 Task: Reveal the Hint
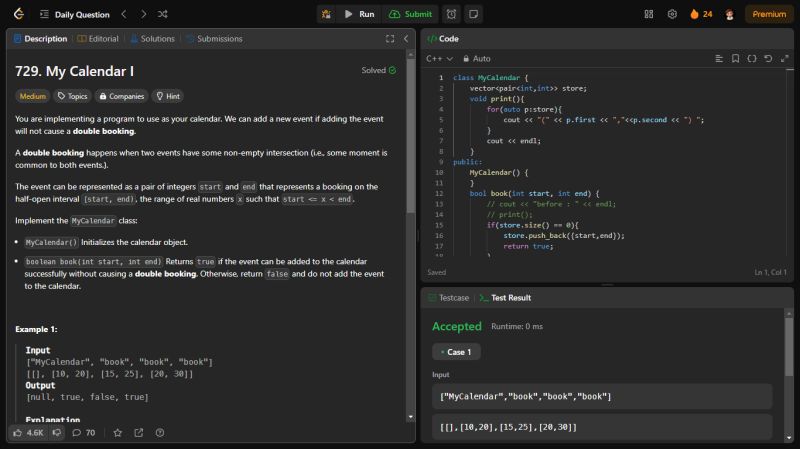[x=167, y=96]
